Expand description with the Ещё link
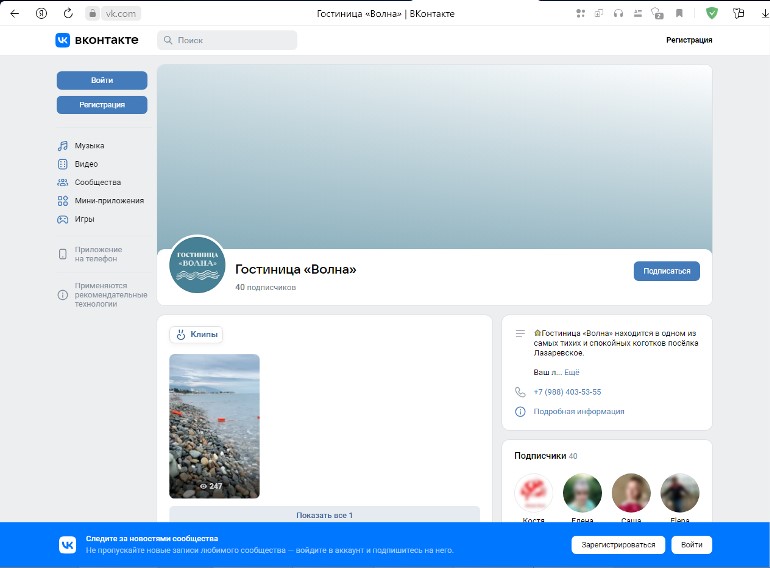770x568 pixels. [x=572, y=372]
